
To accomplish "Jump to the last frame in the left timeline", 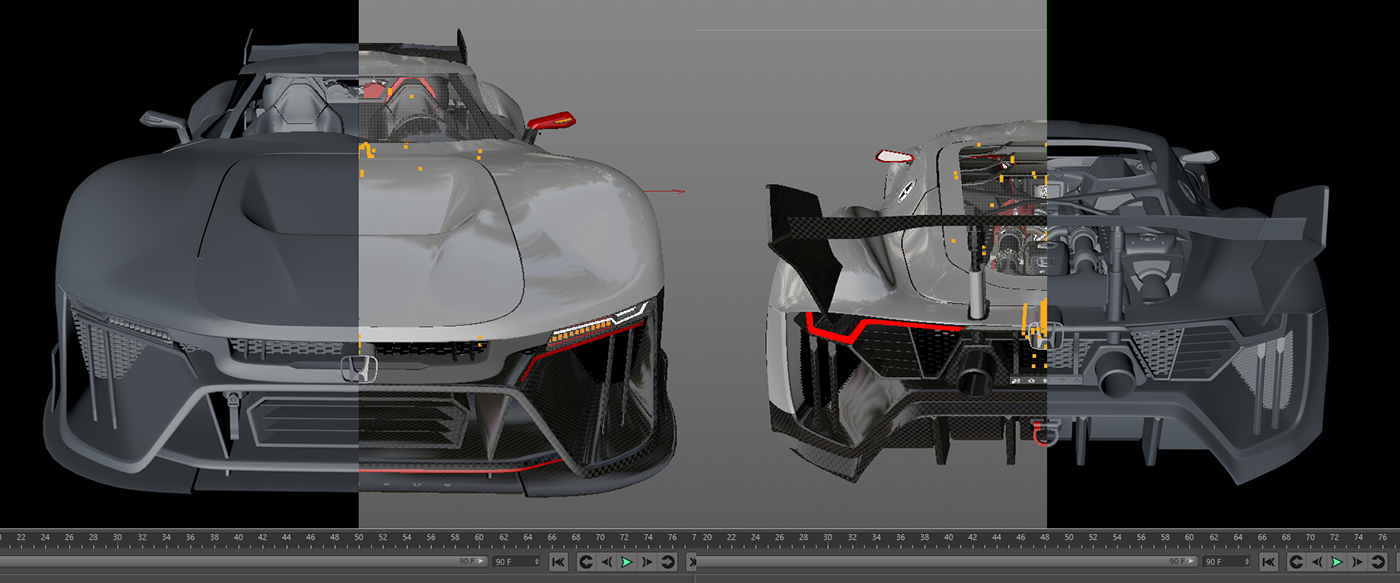I will (693, 560).
